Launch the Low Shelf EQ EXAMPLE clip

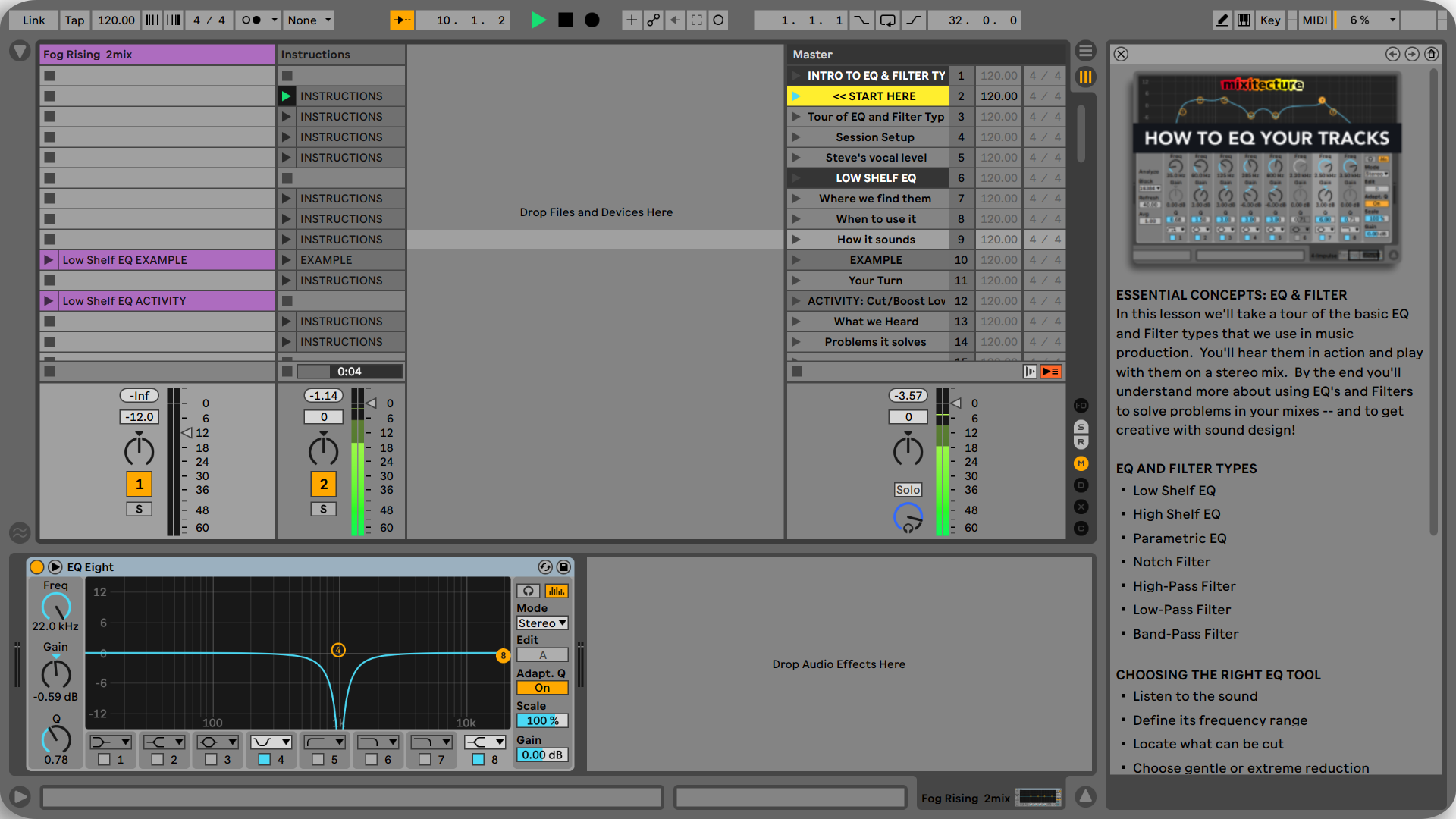[49, 260]
